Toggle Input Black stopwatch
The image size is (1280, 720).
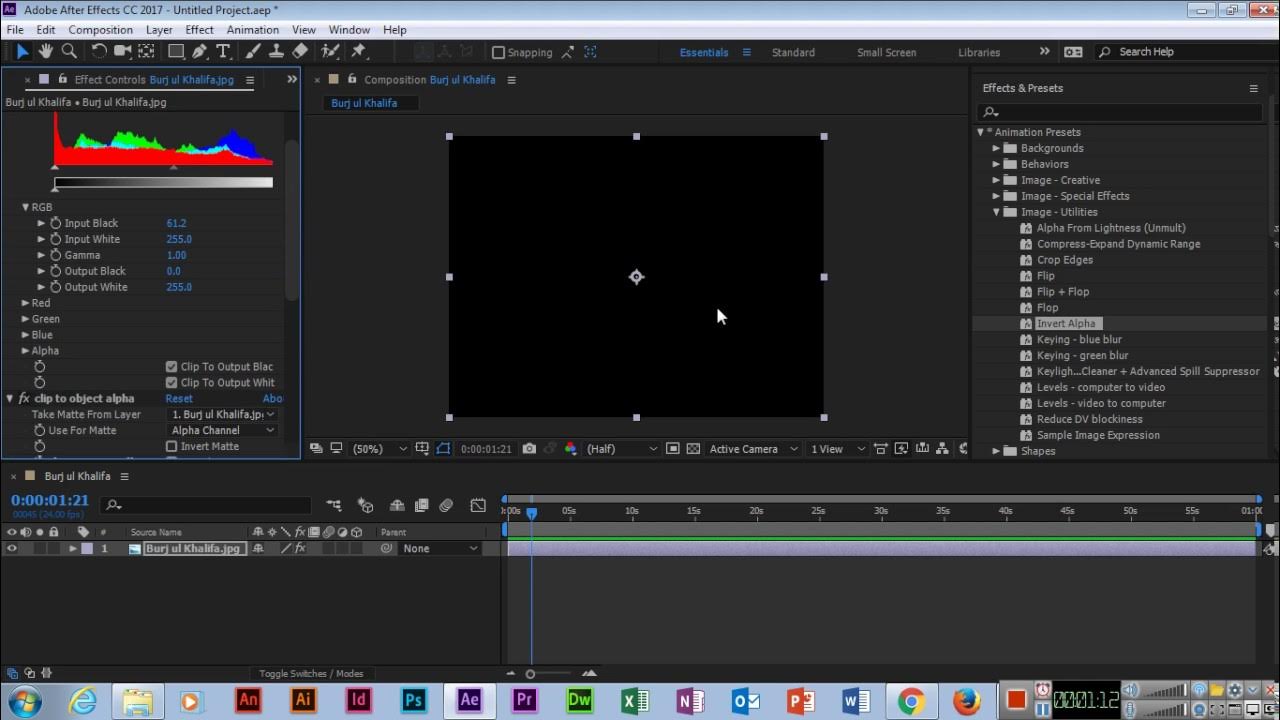coord(56,223)
